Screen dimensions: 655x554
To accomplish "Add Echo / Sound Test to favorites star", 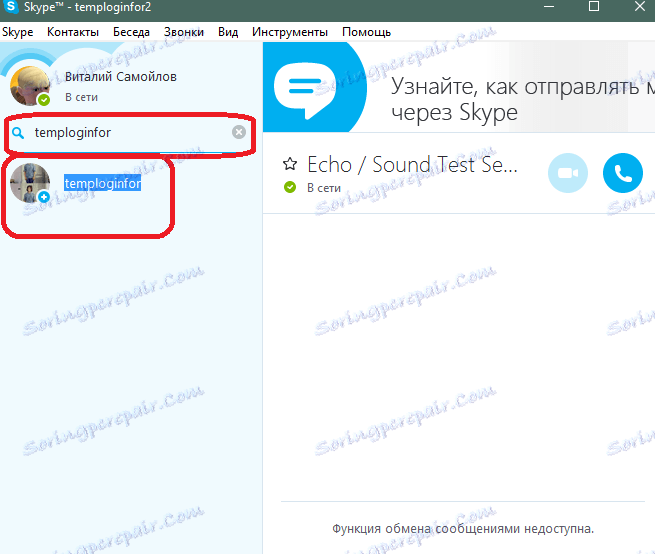I will point(290,164).
